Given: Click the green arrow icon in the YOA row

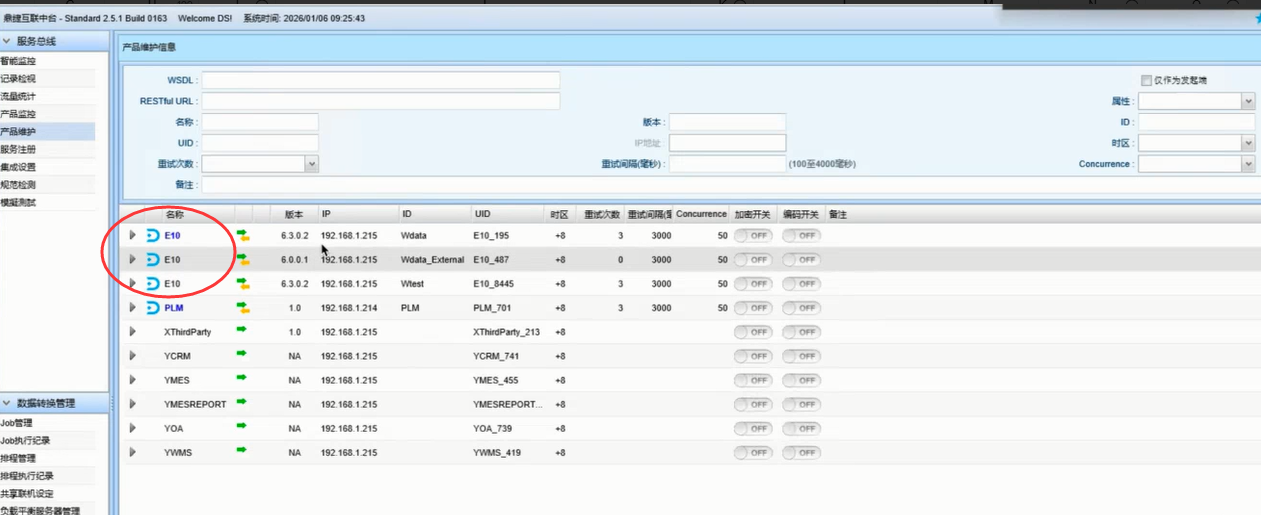Looking at the screenshot, I should [x=241, y=426].
